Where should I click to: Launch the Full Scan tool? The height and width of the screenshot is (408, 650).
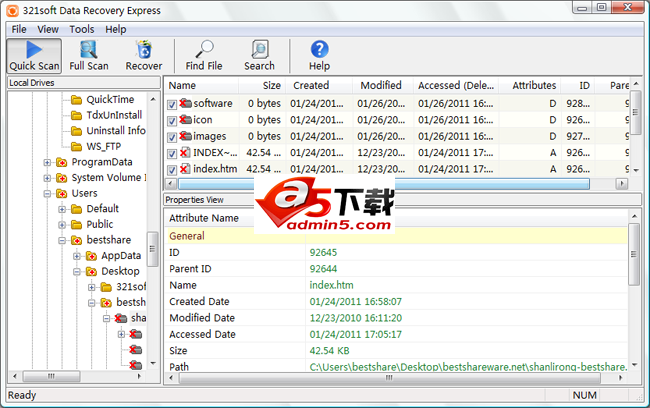89,56
